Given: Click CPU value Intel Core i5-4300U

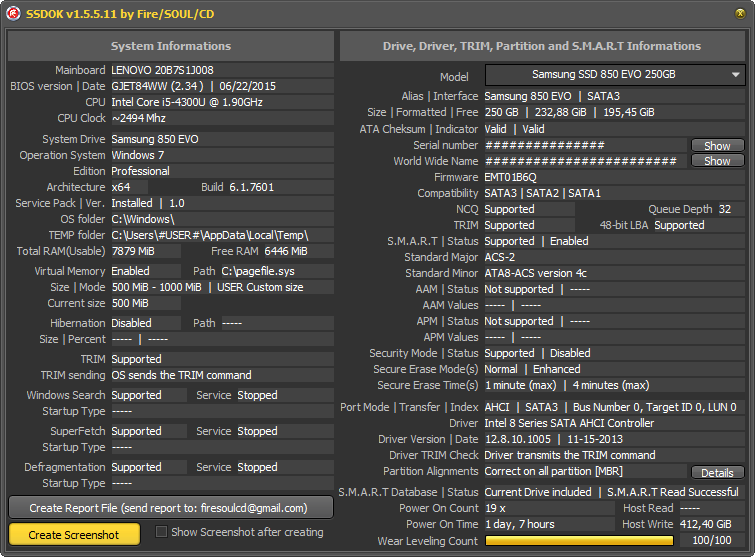Looking at the screenshot, I should coord(187,102).
